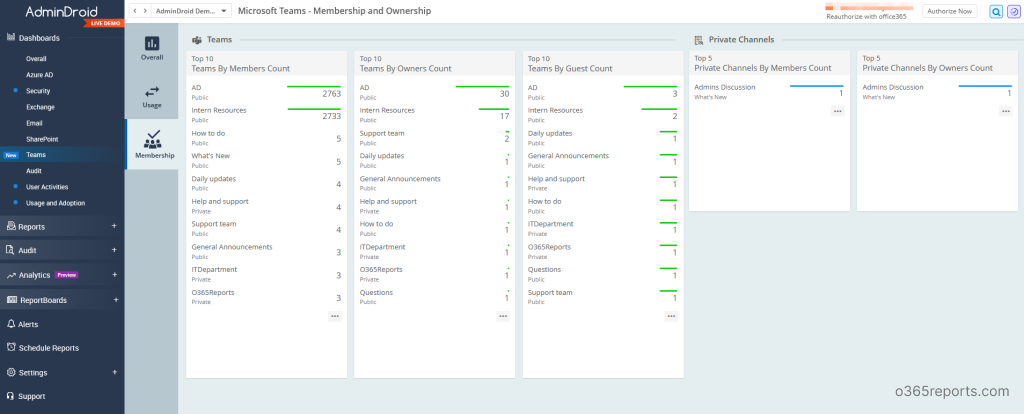Expand the Analytics section plus sign
The height and width of the screenshot is (414, 1024).
(x=114, y=275)
